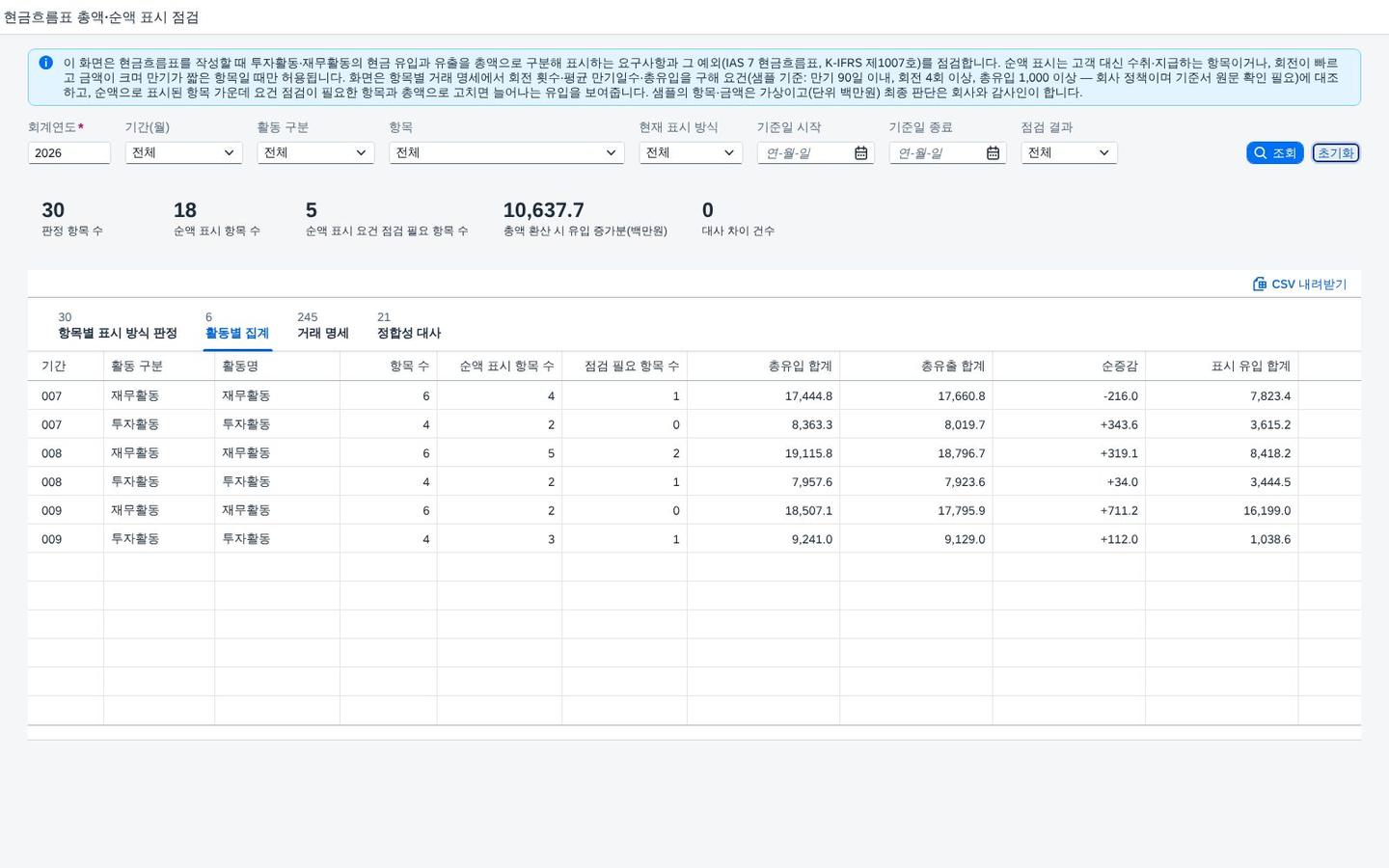
Task: Click the 초기화 reset button
Action: click(x=1335, y=153)
